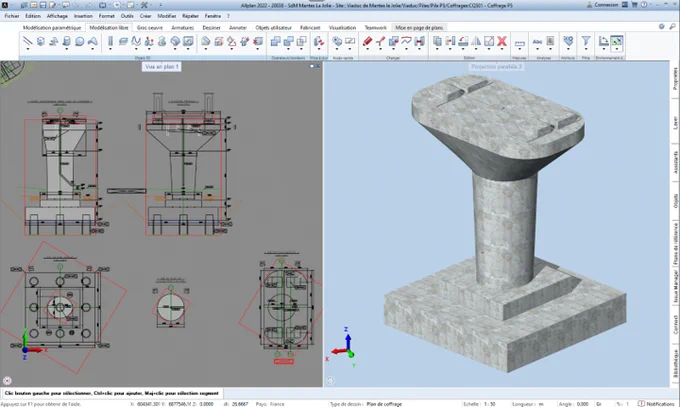Screen dimensions: 680x407
Task: Click the Allplan application logo icon
Action: pos(5,5)
